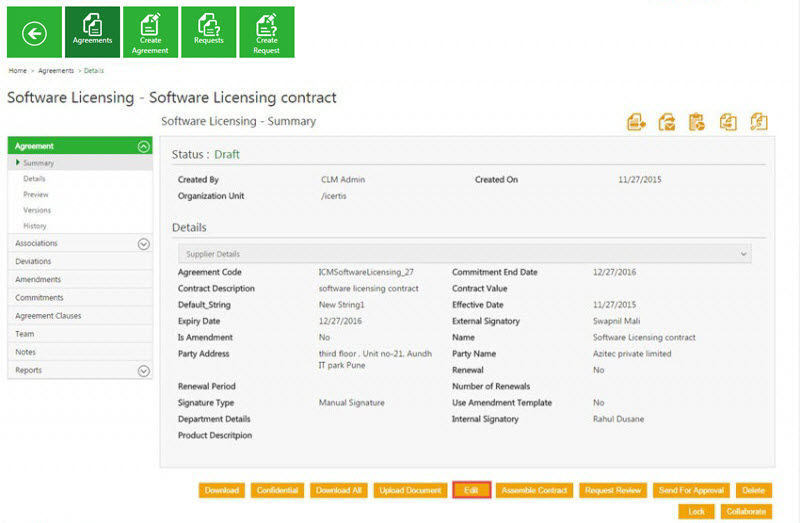Click the Commitment End Date value 12/27/2016
Screen dimensions: 800x523
[614, 272]
